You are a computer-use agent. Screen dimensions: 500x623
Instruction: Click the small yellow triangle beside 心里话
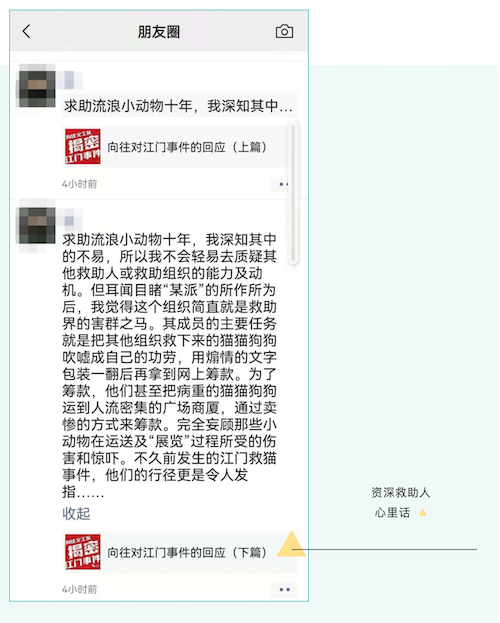[x=422, y=513]
